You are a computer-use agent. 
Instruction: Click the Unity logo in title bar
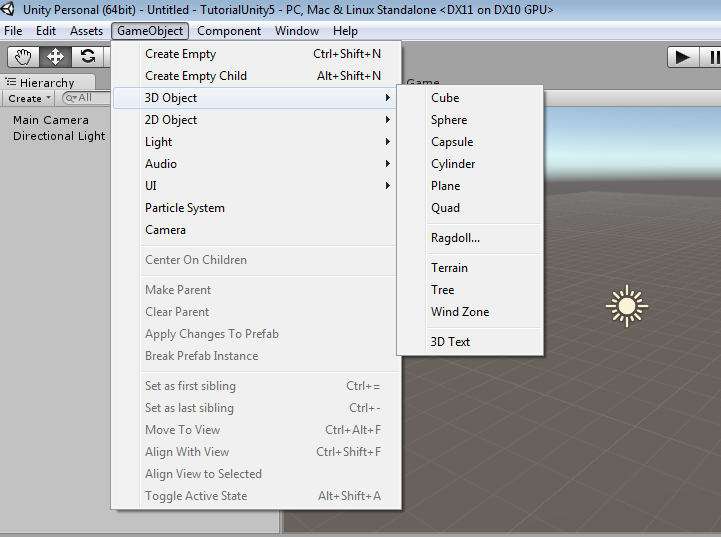8,9
